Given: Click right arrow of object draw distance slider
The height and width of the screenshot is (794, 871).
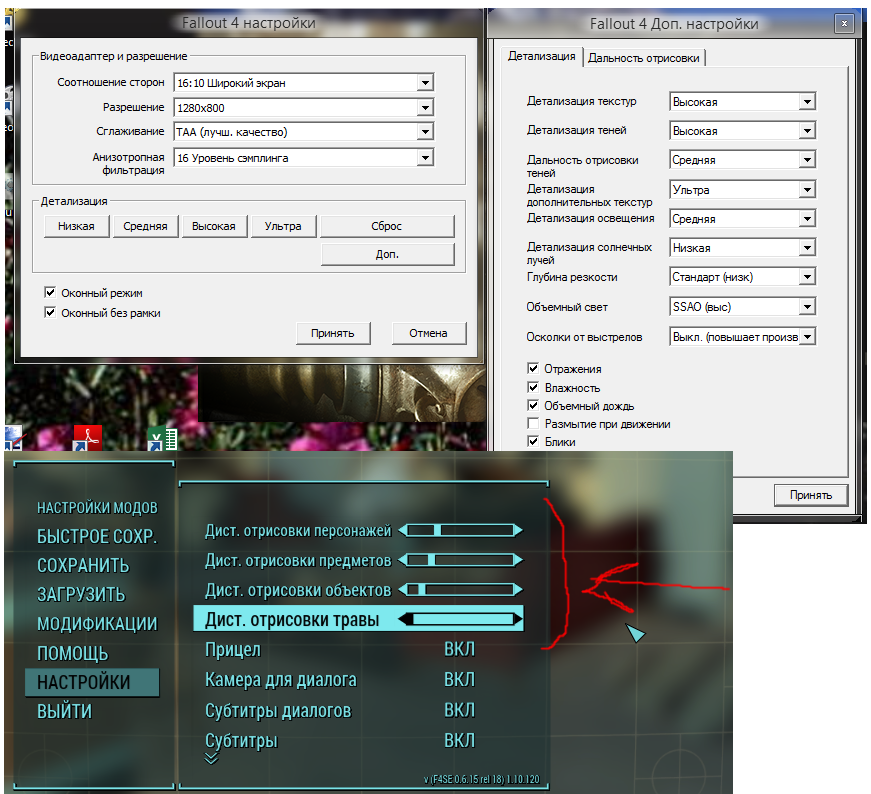Looking at the screenshot, I should coord(517,590).
